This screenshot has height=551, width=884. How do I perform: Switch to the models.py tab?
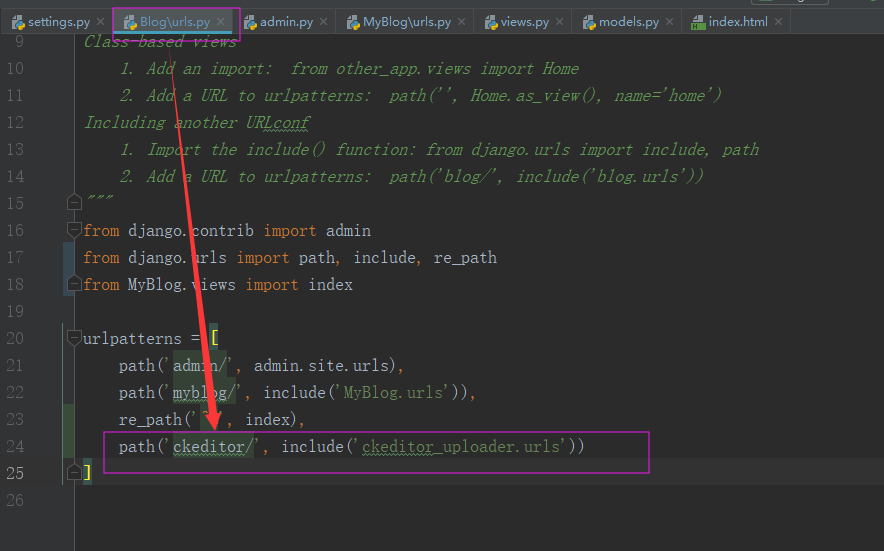click(x=629, y=22)
